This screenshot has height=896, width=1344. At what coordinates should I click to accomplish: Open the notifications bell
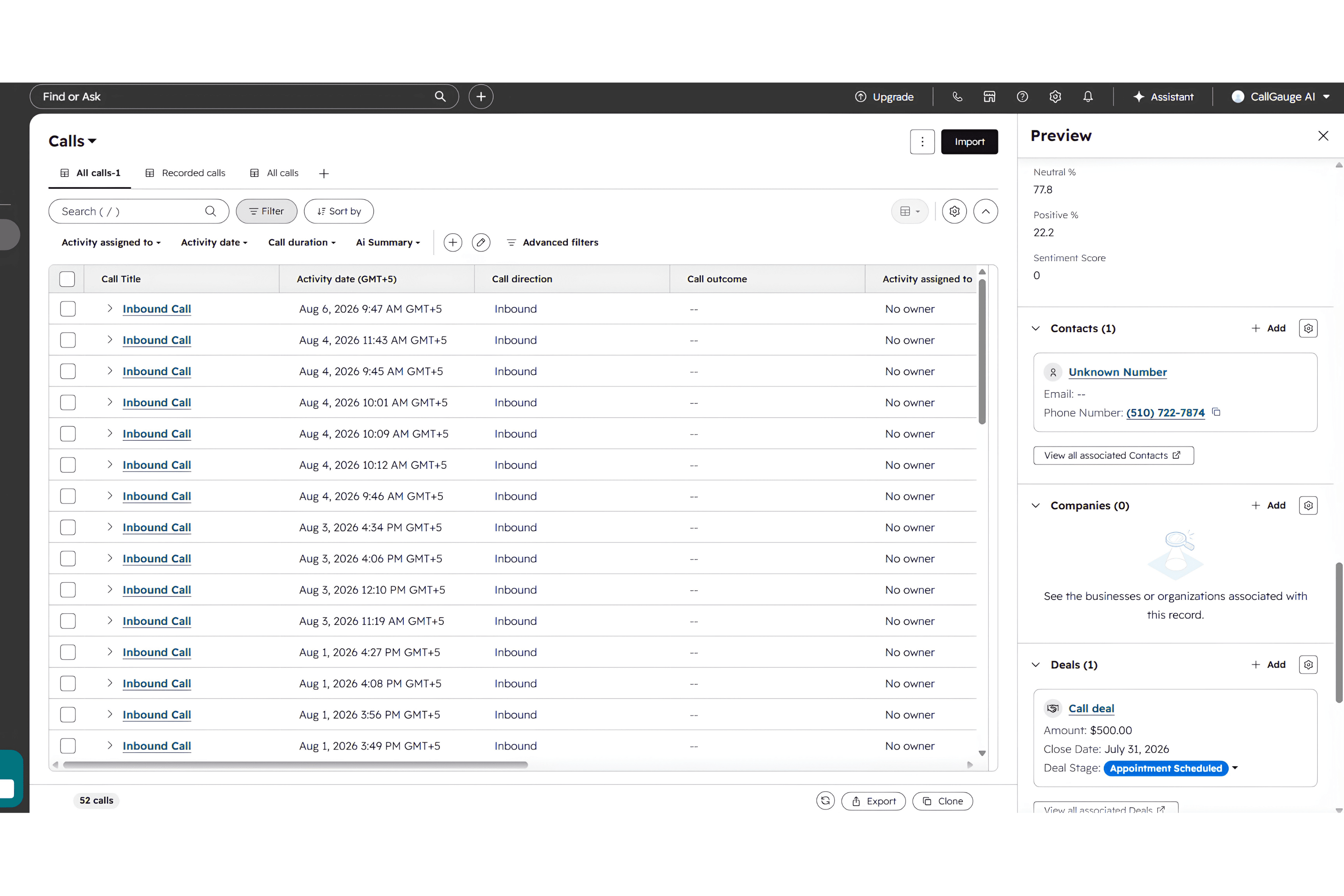1088,97
